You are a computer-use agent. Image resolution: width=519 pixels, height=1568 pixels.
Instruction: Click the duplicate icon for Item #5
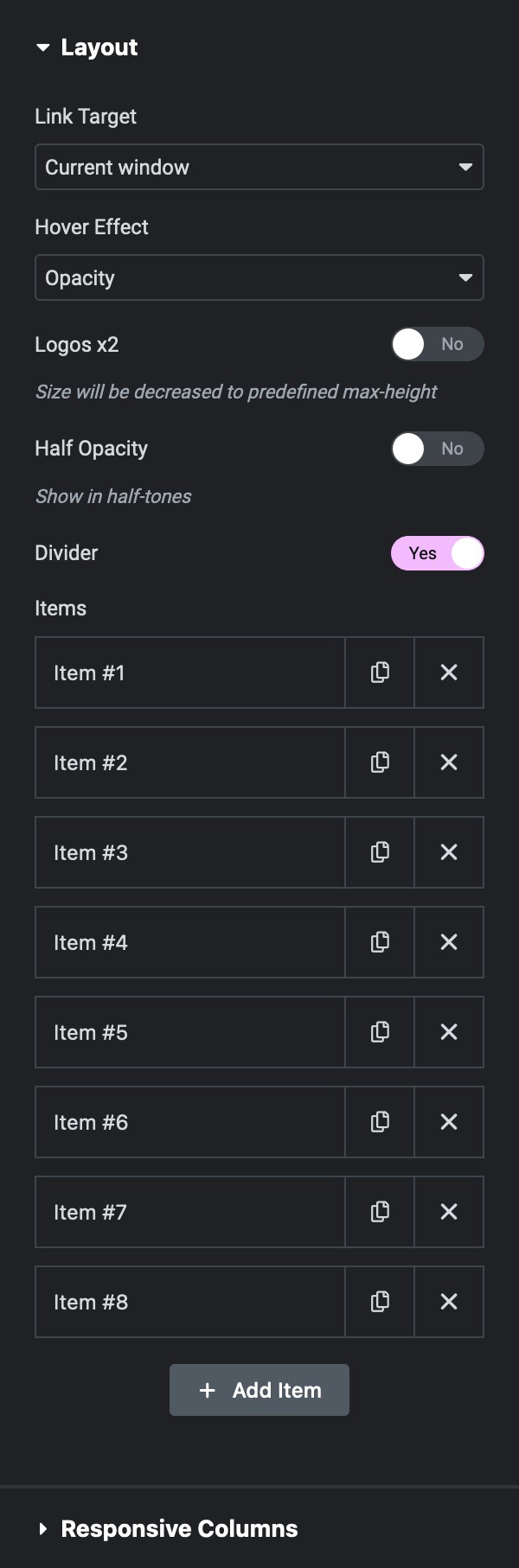[x=380, y=1032]
